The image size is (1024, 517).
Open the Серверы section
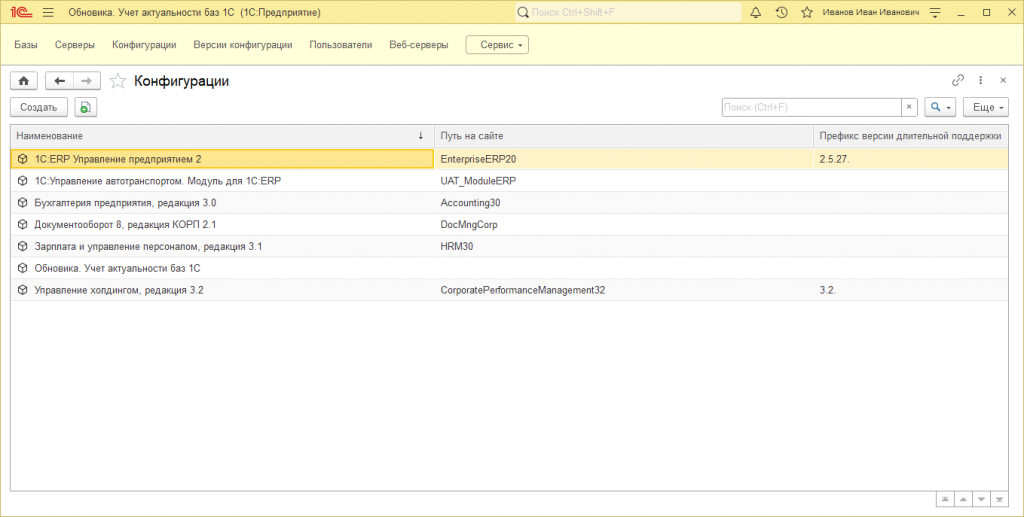click(75, 45)
